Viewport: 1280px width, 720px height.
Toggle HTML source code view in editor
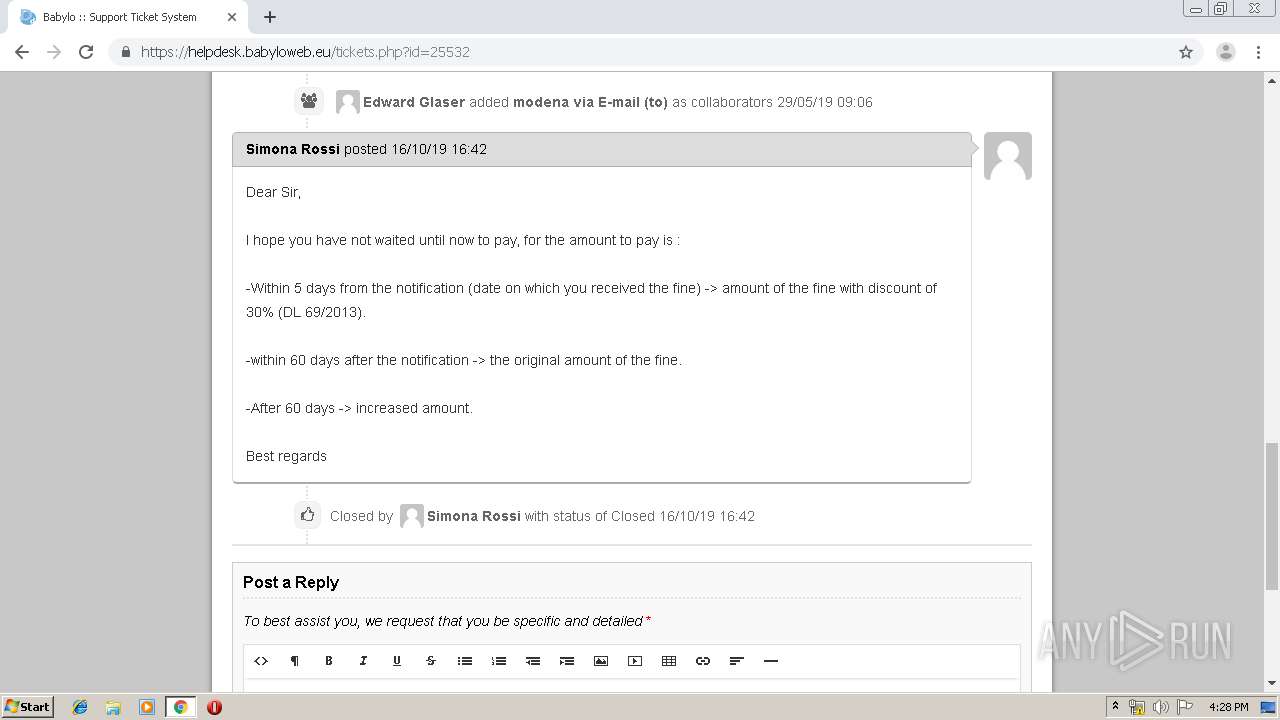(x=261, y=661)
